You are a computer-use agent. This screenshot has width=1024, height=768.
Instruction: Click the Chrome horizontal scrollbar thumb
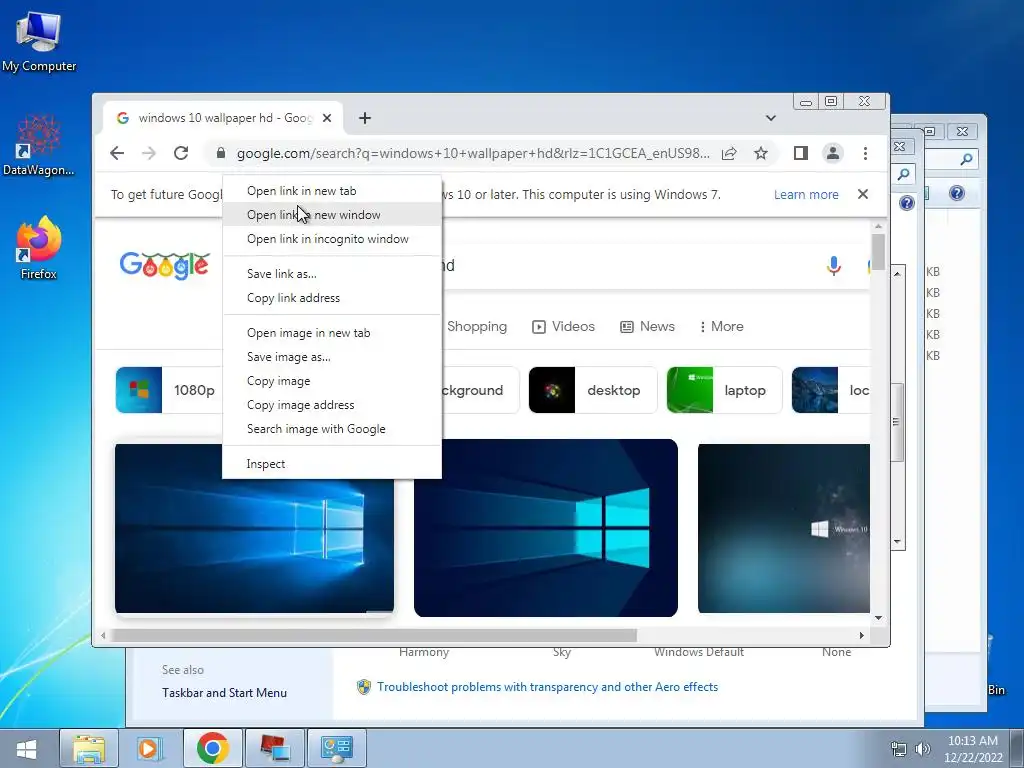(374, 635)
